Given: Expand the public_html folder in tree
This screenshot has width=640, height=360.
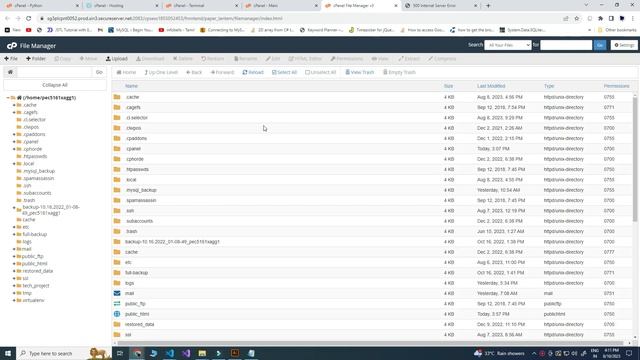Looking at the screenshot, I should 14,264.
